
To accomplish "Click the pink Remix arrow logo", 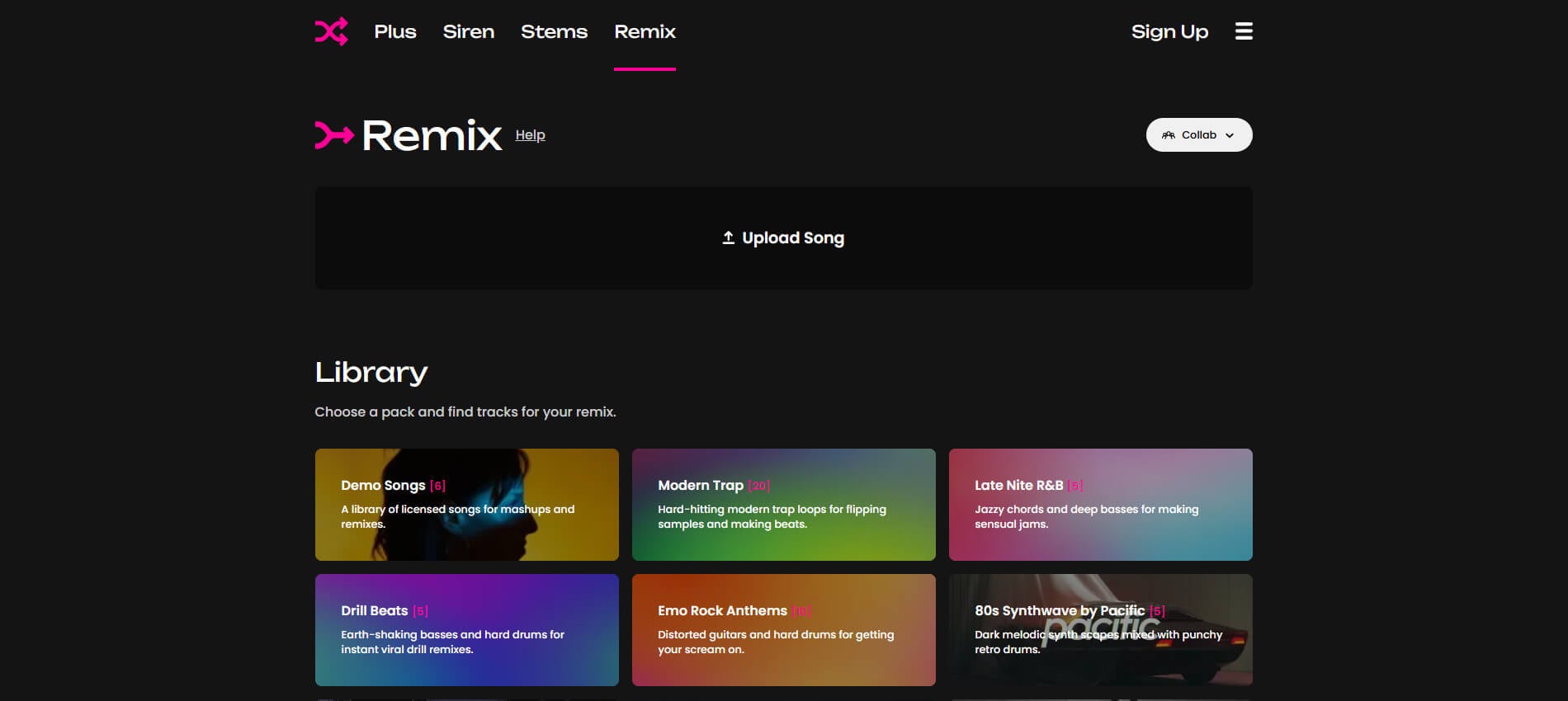I will click(334, 135).
